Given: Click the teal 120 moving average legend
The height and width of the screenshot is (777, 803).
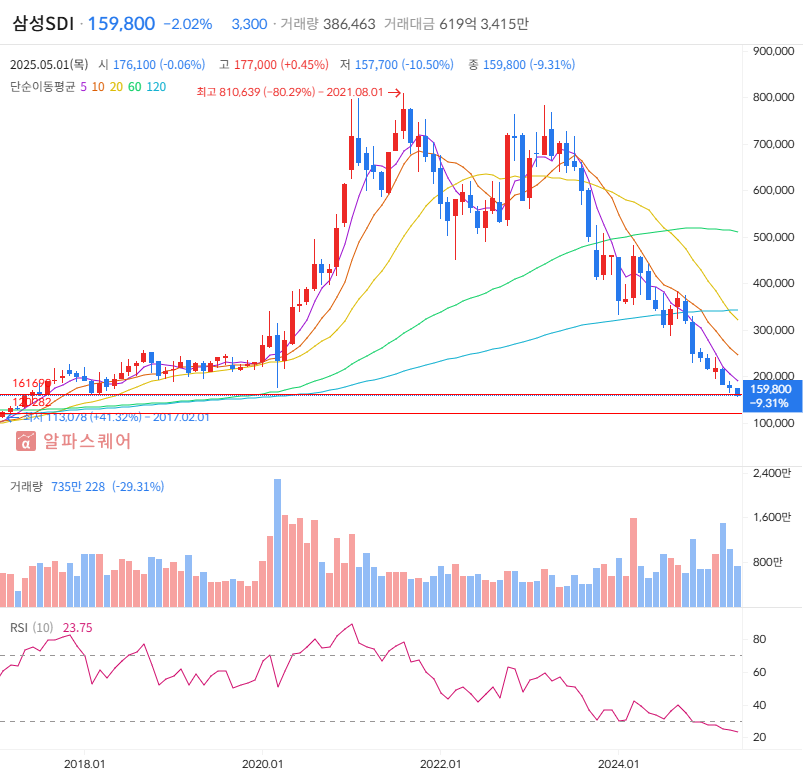Looking at the screenshot, I should (156, 87).
